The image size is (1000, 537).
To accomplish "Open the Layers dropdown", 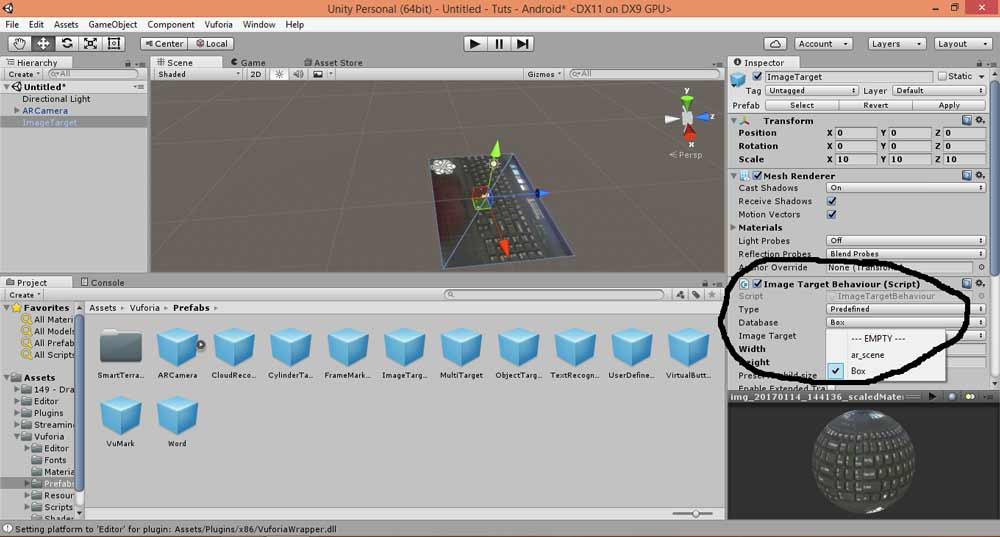I will point(896,43).
